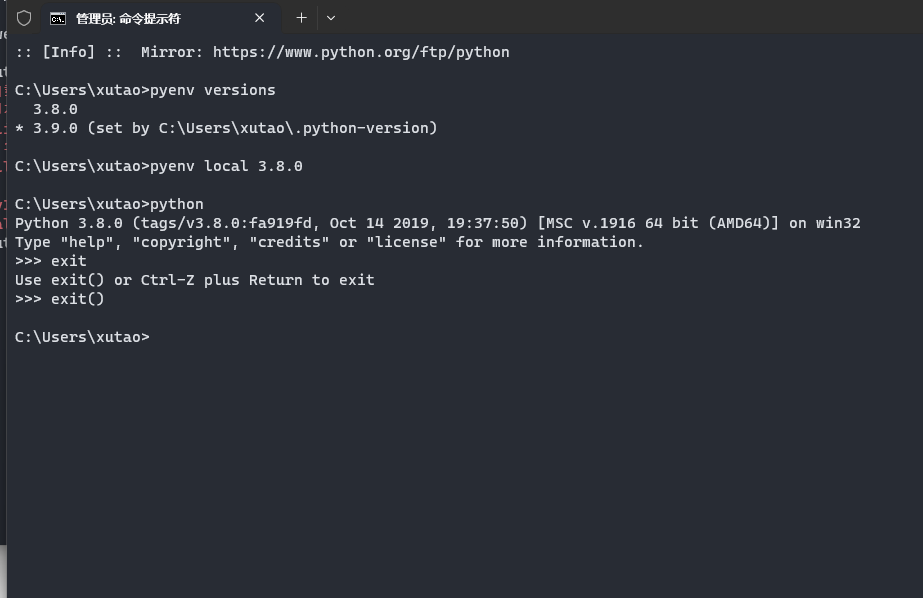
Task: Open the new-tab dropdown chevron
Action: point(331,17)
